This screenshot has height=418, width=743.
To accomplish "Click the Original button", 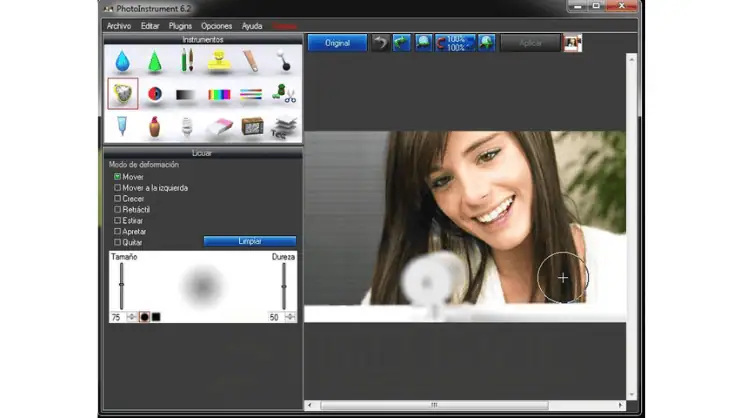I will click(x=337, y=43).
